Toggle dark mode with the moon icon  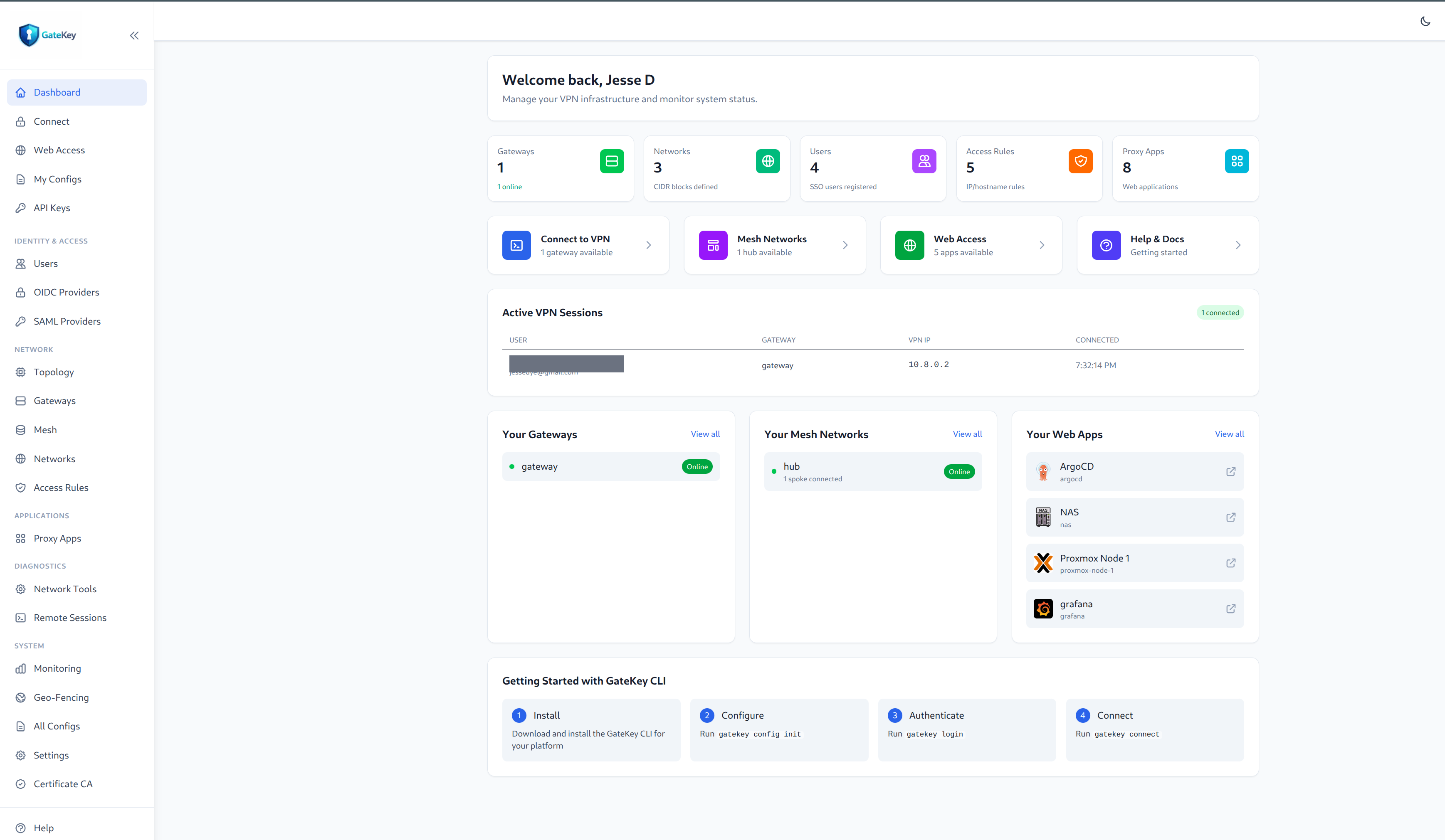tap(1424, 21)
